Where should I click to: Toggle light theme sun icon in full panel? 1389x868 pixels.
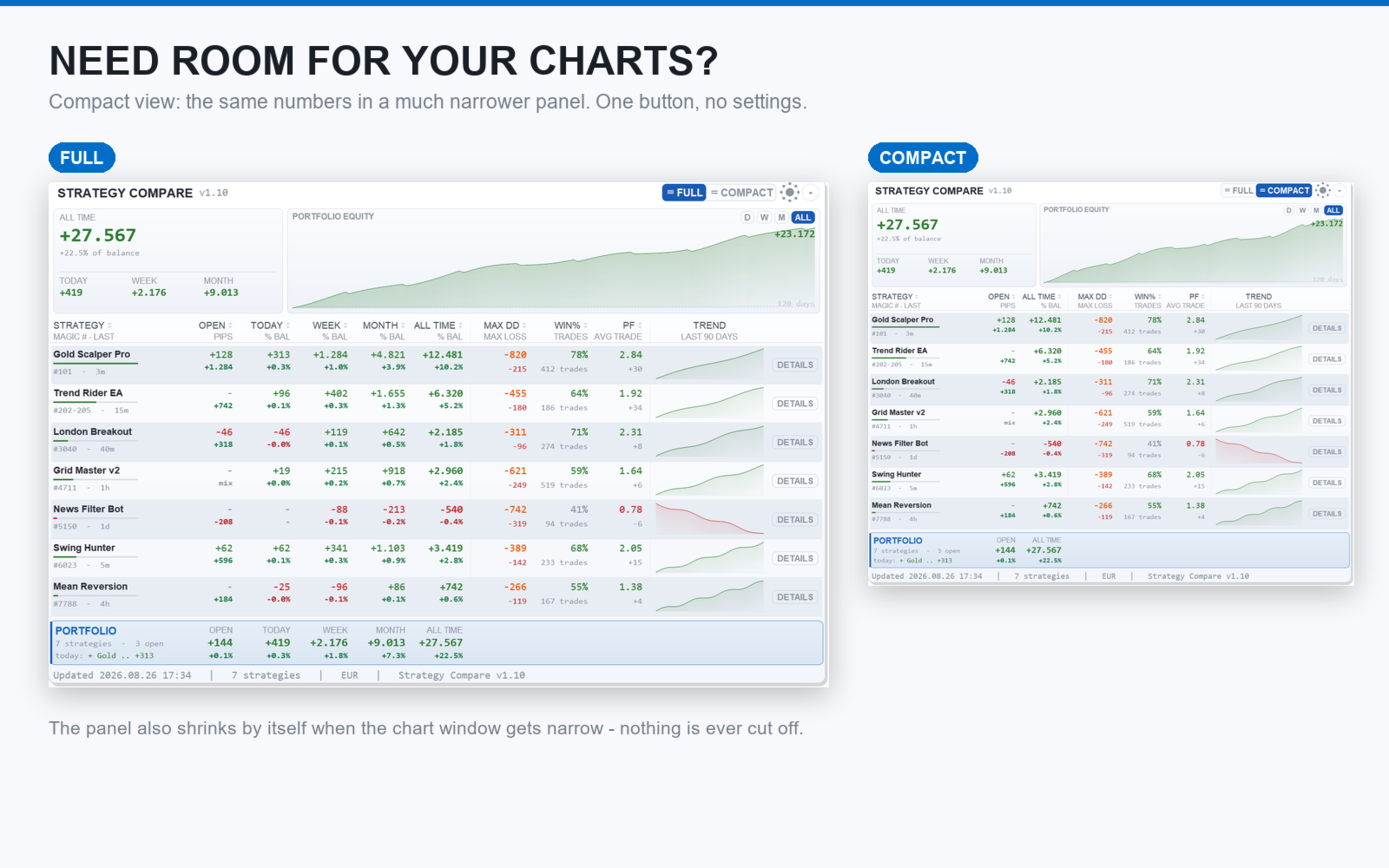click(x=789, y=193)
